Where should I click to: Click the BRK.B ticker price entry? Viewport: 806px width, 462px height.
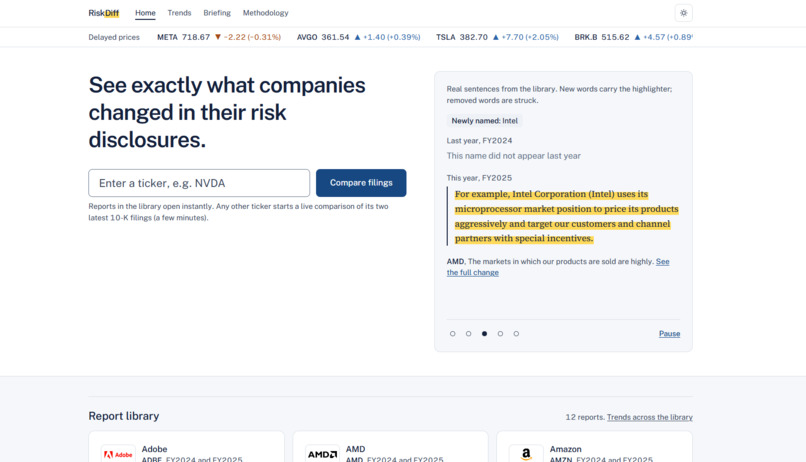pyautogui.click(x=633, y=37)
